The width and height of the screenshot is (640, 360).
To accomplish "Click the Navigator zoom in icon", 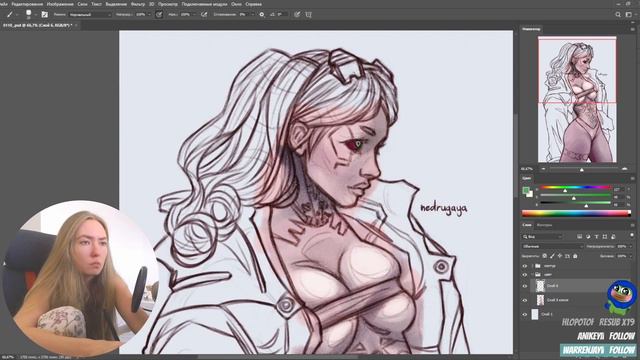I will pos(624,169).
